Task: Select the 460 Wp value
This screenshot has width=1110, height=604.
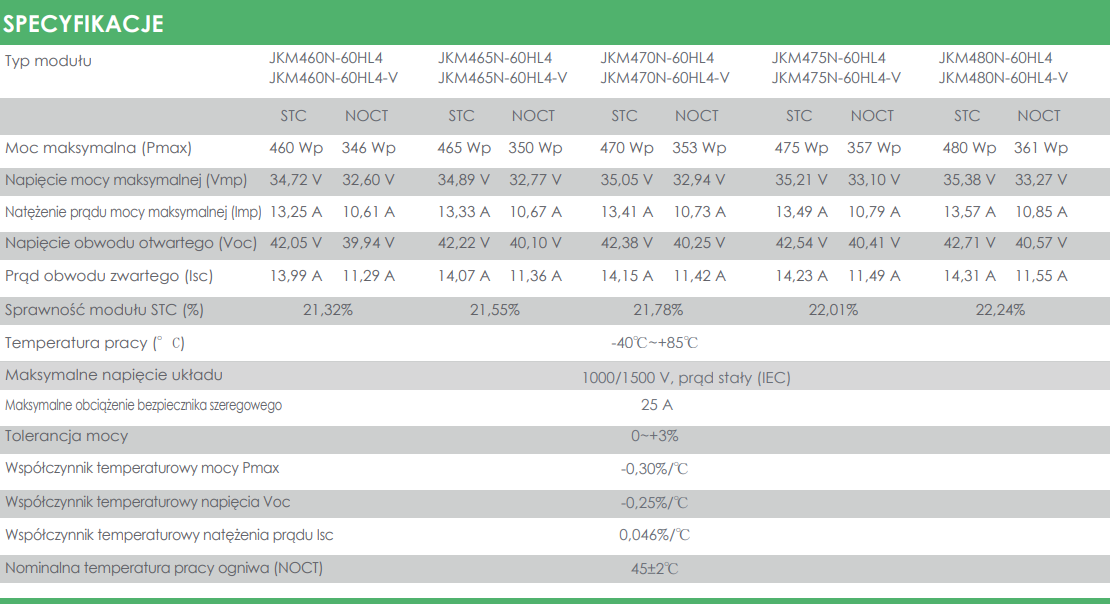Action: (296, 148)
